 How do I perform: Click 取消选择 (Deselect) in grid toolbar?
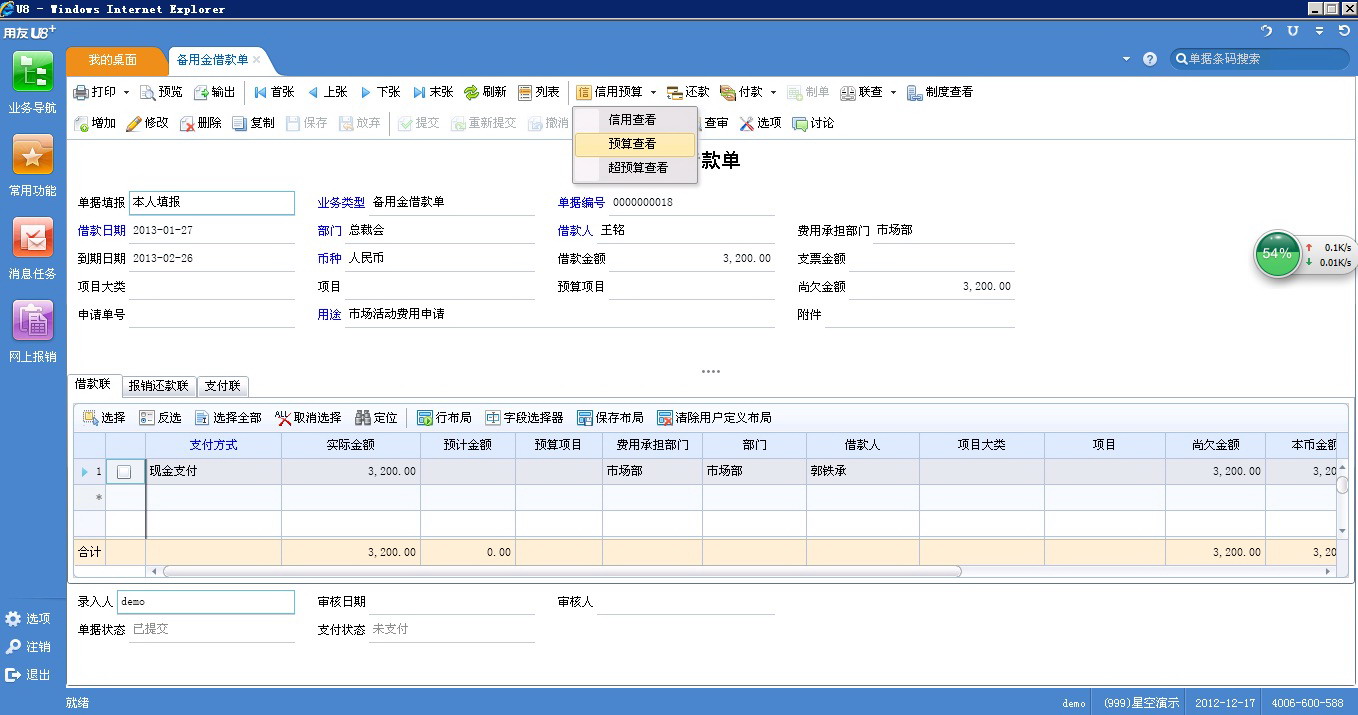(x=308, y=418)
